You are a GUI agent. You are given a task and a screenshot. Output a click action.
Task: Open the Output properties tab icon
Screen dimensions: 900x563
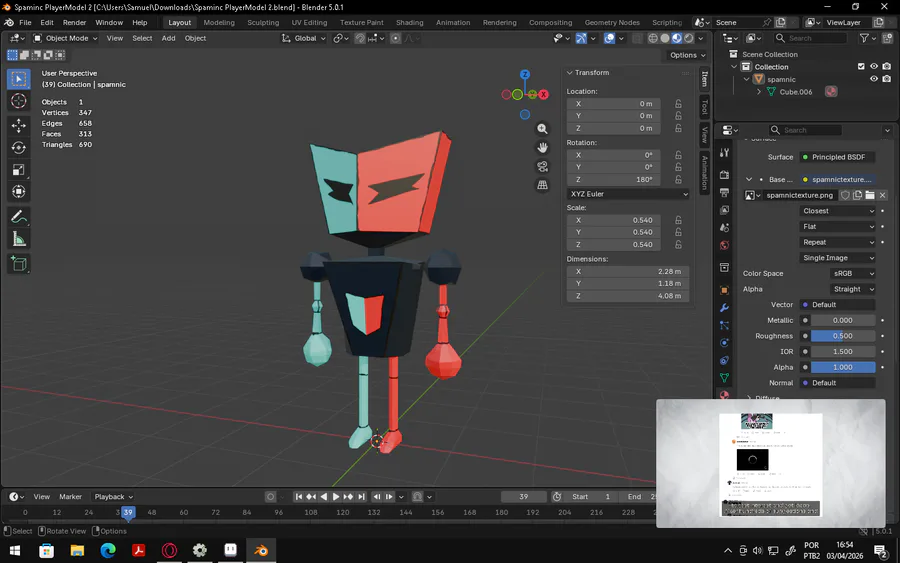pyautogui.click(x=724, y=192)
